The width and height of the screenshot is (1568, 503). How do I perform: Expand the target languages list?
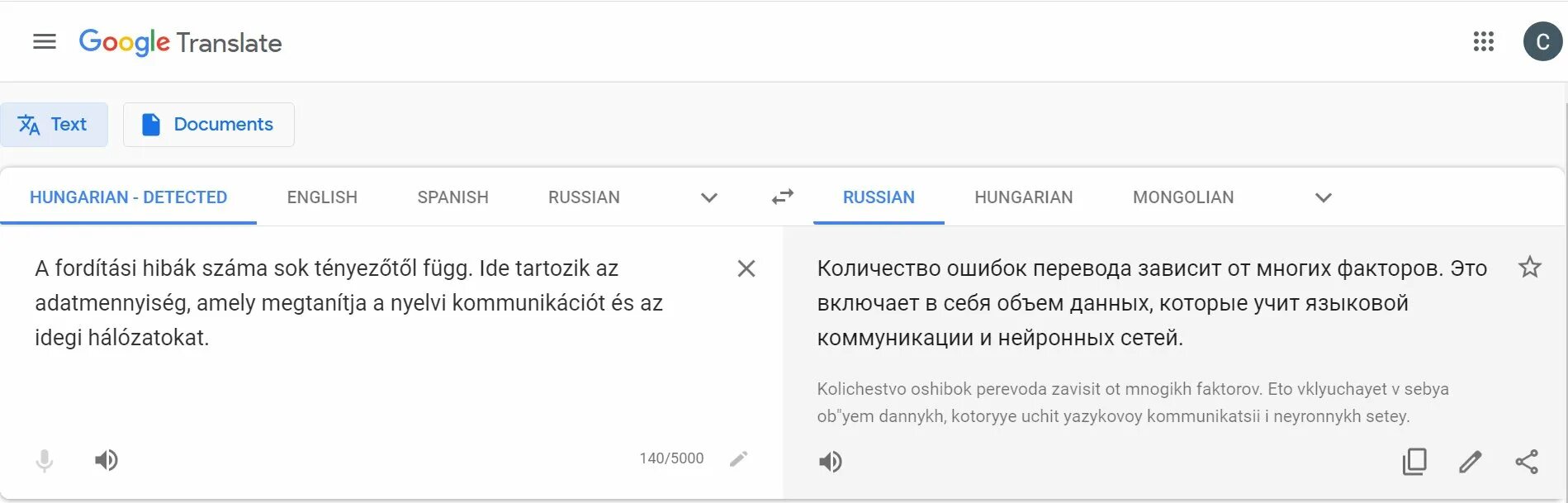(1323, 197)
